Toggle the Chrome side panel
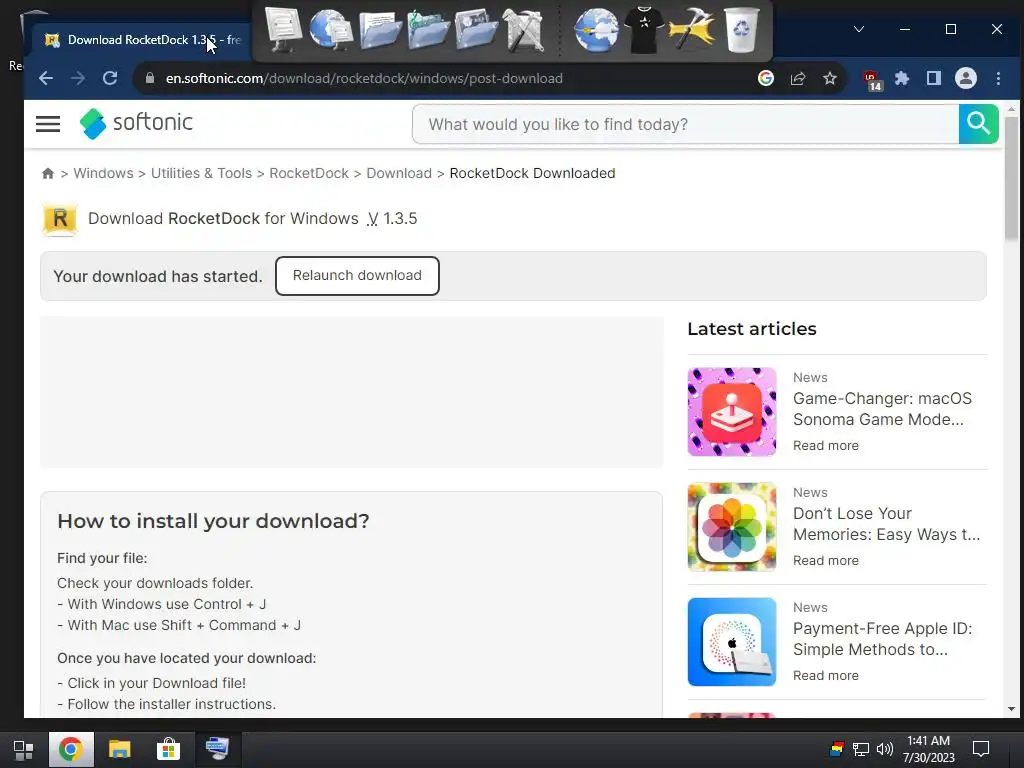 point(934,78)
